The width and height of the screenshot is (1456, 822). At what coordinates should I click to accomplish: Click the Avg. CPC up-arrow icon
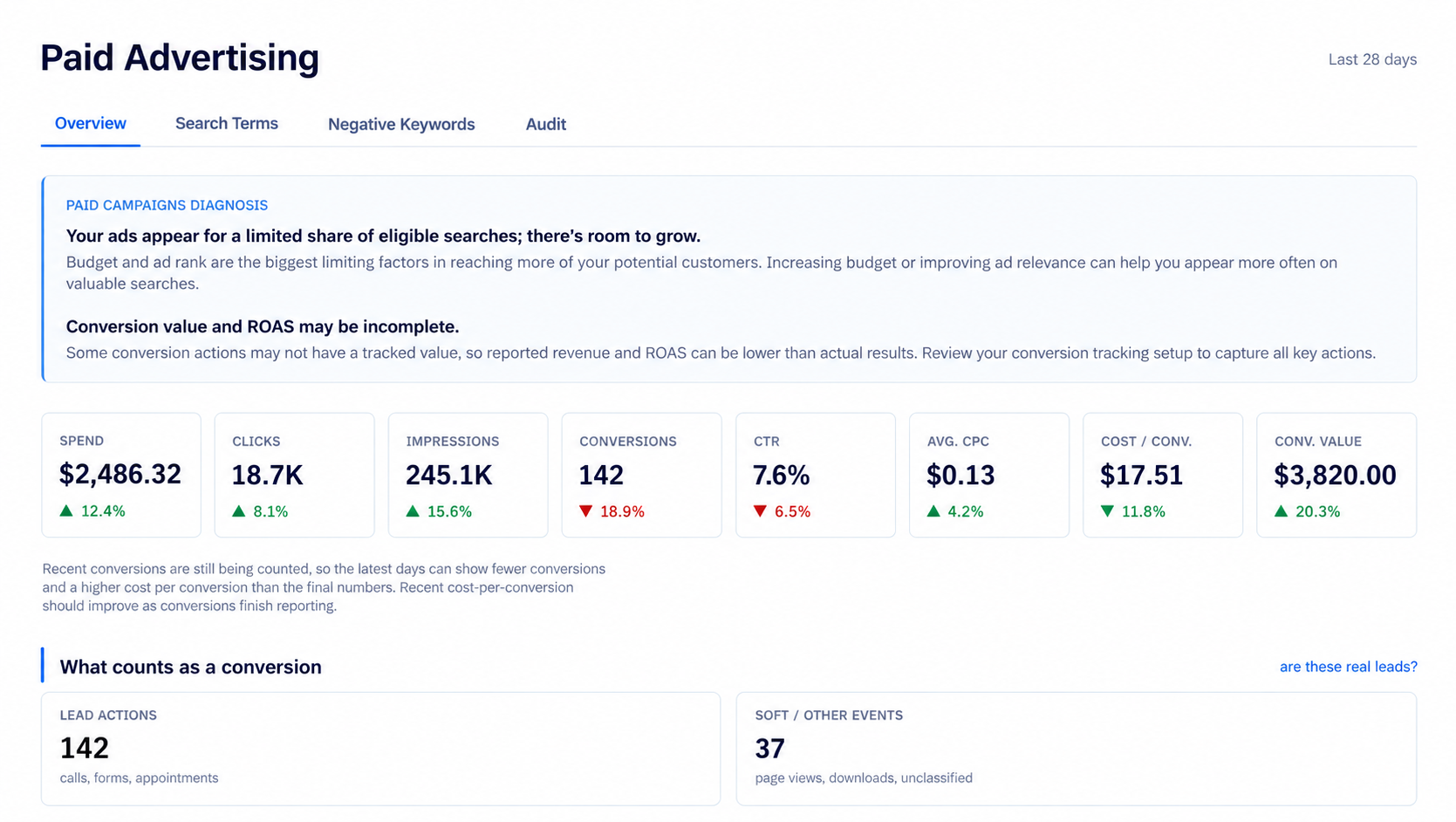pos(933,511)
